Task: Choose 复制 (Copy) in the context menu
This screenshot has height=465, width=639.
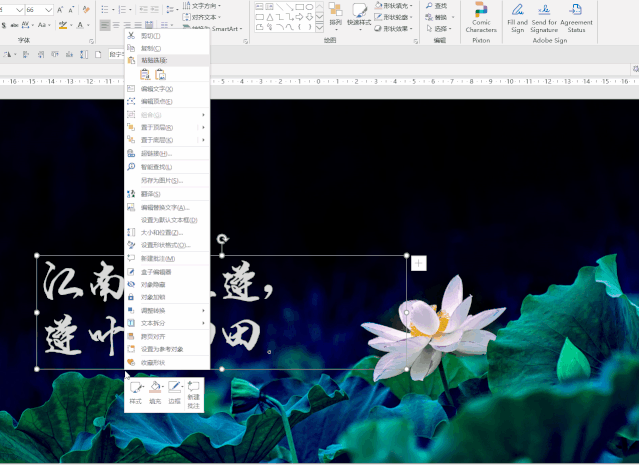Action: (167, 48)
